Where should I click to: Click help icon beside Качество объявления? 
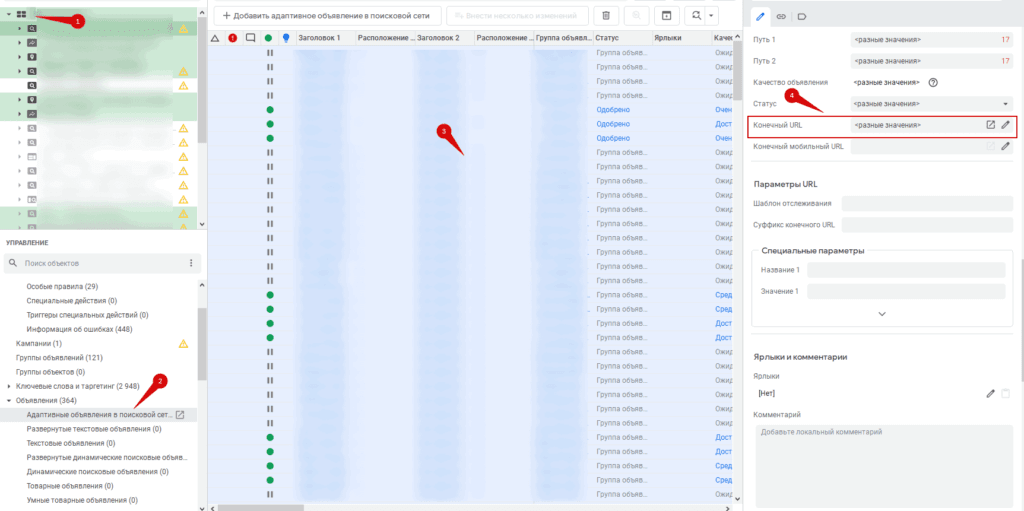point(933,82)
